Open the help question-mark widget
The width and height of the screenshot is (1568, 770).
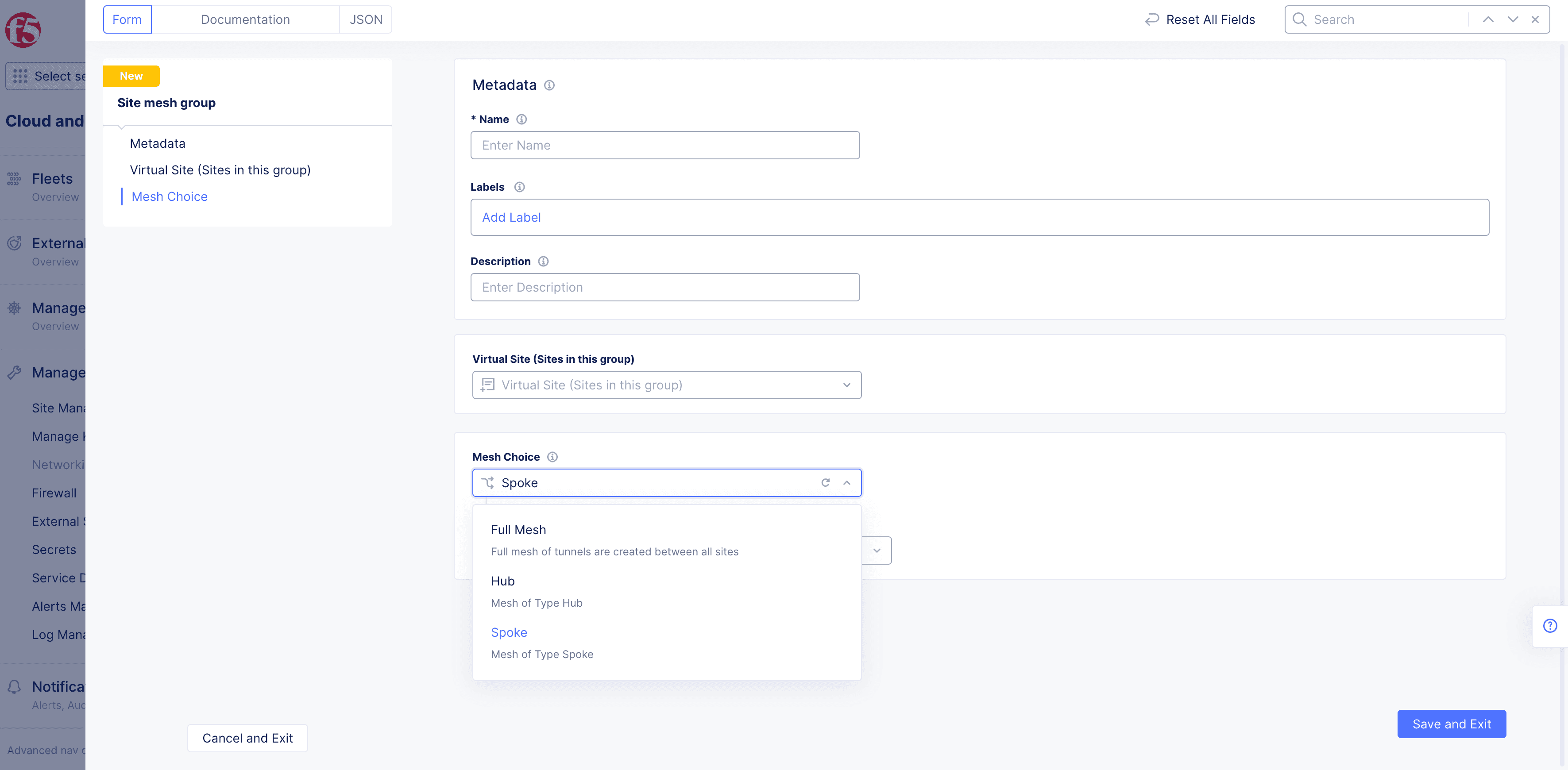coord(1550,626)
